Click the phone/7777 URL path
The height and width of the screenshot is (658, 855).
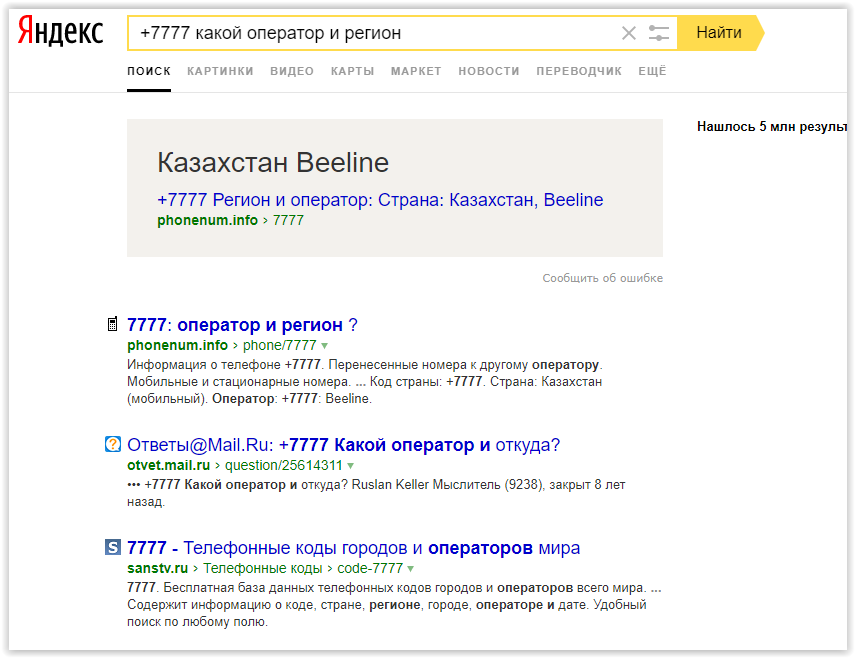[x=279, y=345]
